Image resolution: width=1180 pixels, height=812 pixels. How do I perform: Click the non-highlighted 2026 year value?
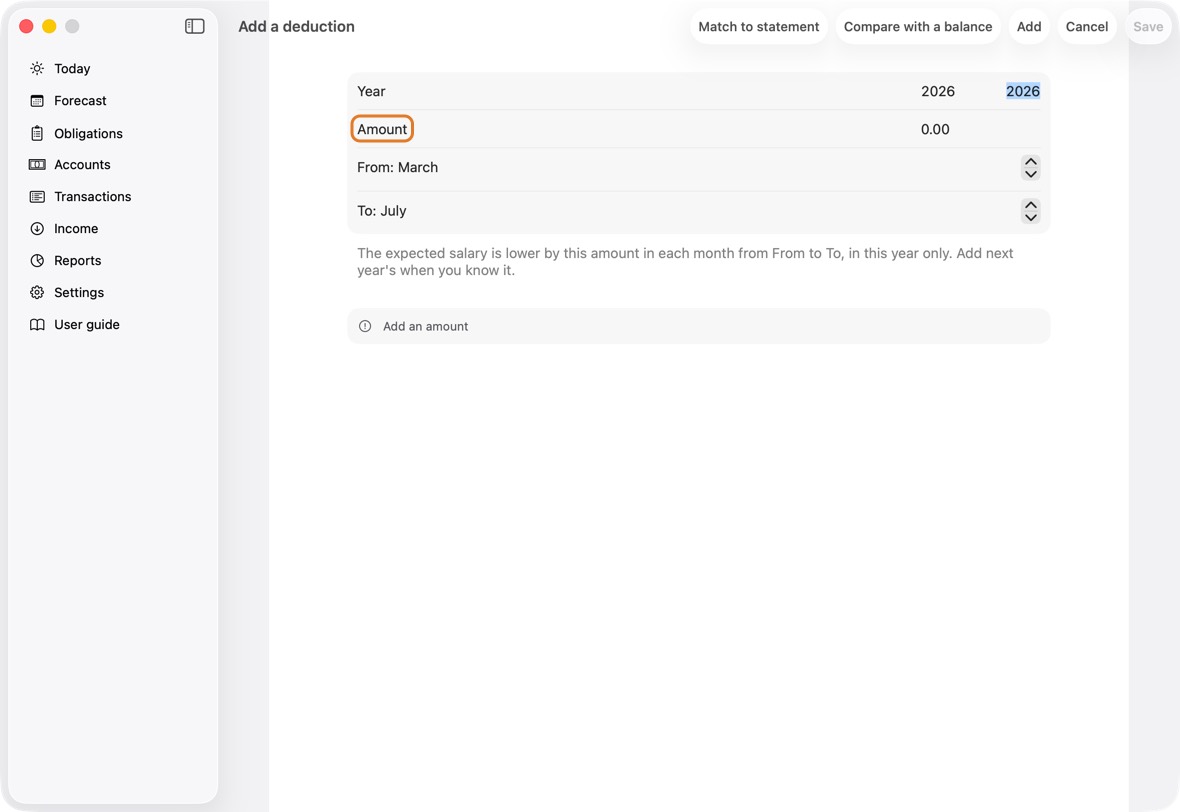938,91
